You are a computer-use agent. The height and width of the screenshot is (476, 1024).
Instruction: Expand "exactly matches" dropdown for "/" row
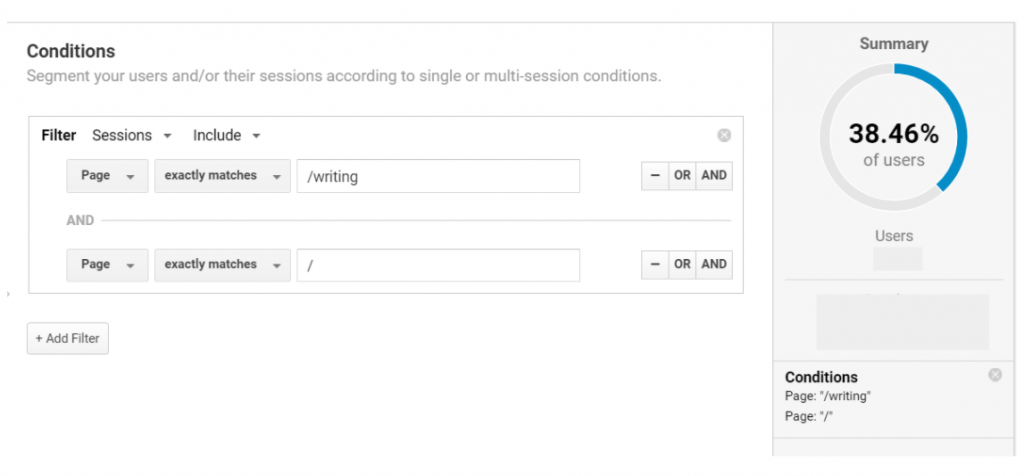pos(222,265)
